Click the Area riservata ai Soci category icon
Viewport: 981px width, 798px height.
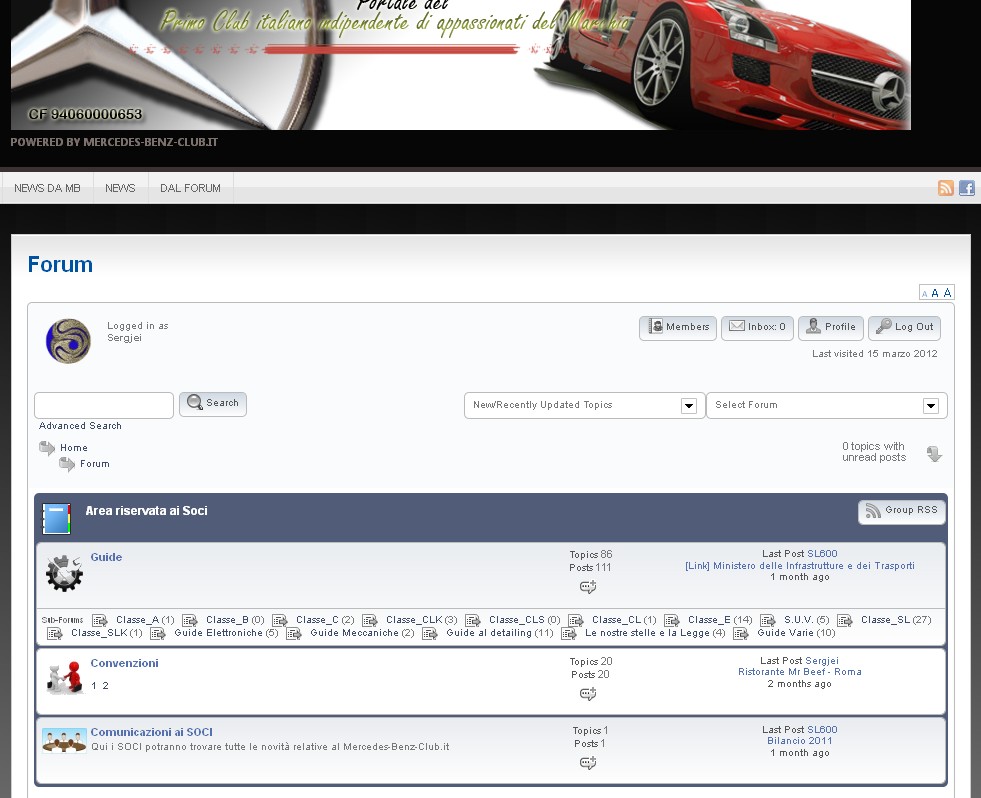click(x=57, y=519)
